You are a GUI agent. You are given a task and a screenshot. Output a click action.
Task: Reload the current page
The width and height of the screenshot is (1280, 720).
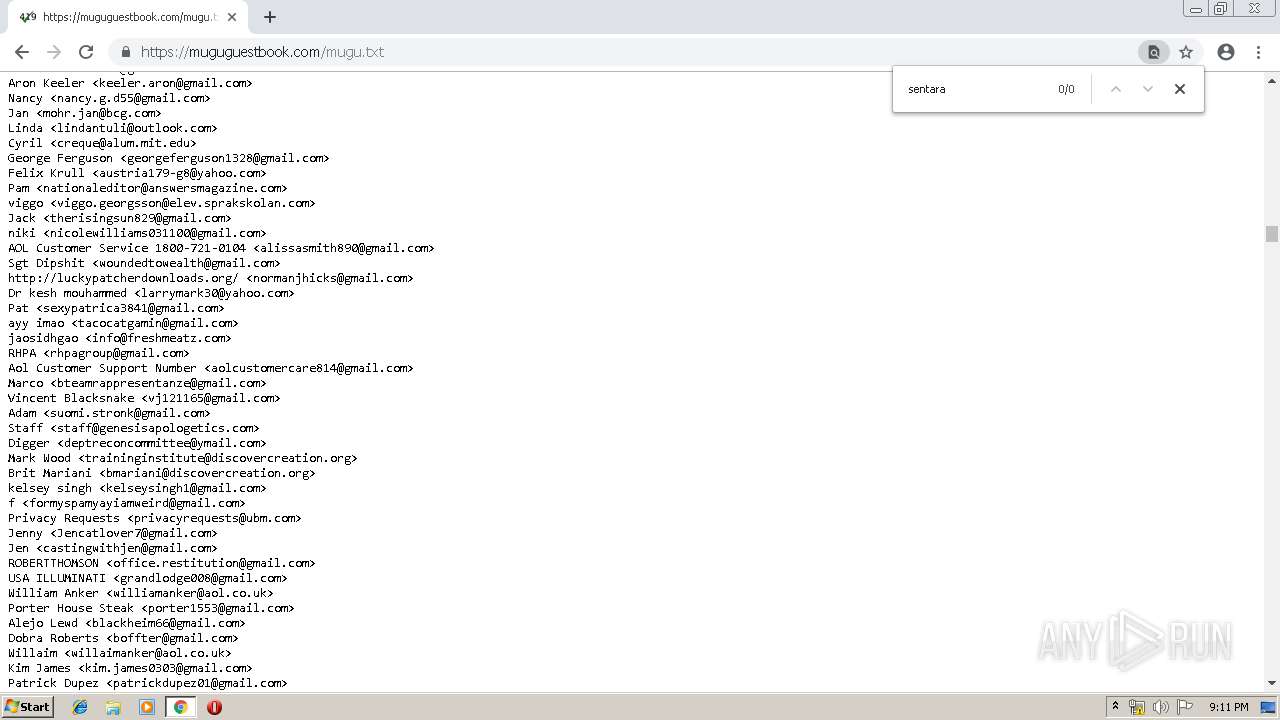(86, 52)
